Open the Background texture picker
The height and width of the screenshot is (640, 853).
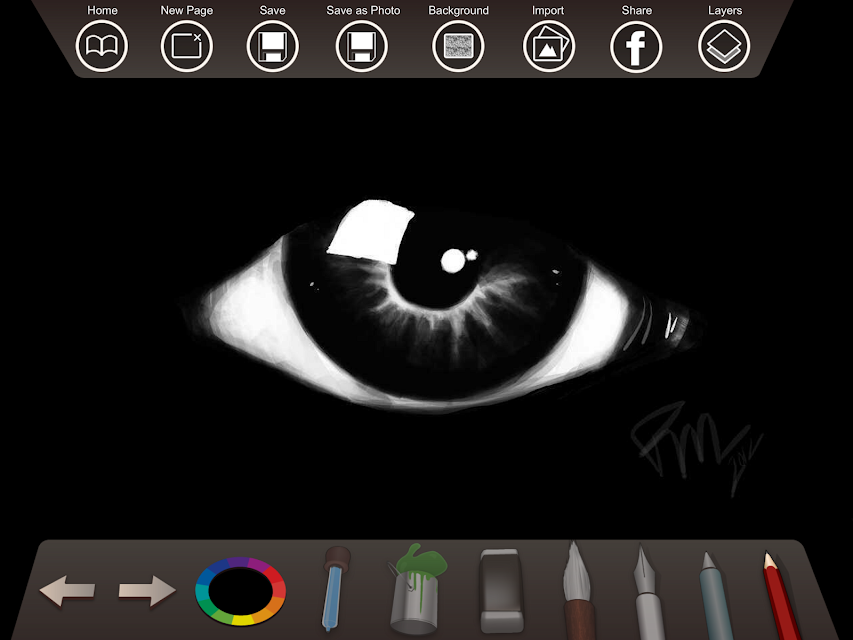[x=458, y=46]
